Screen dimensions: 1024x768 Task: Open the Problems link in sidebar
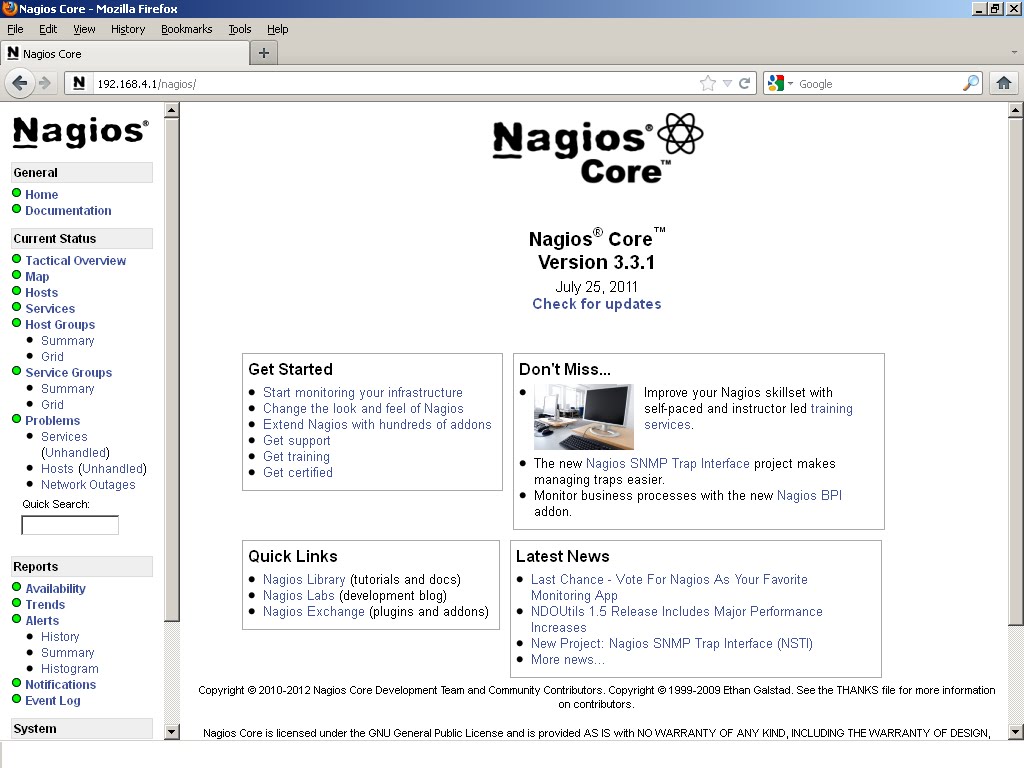(53, 421)
